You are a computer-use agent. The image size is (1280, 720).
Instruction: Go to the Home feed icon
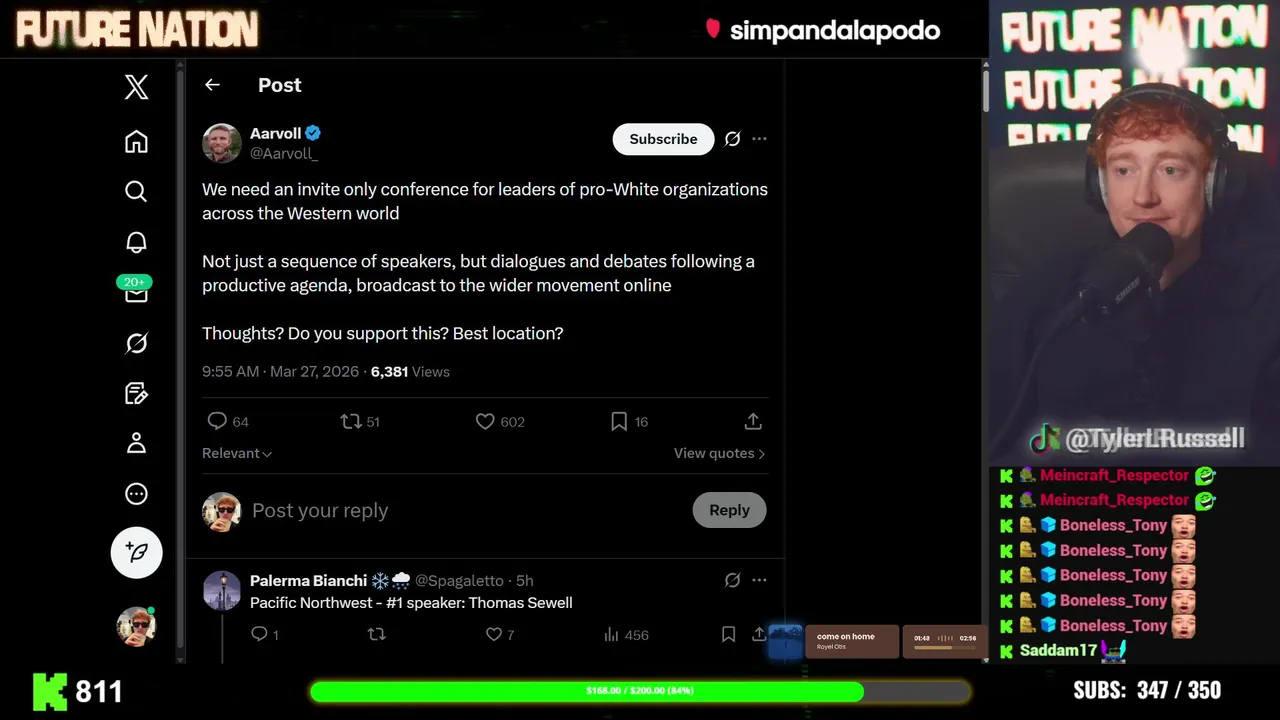point(136,141)
